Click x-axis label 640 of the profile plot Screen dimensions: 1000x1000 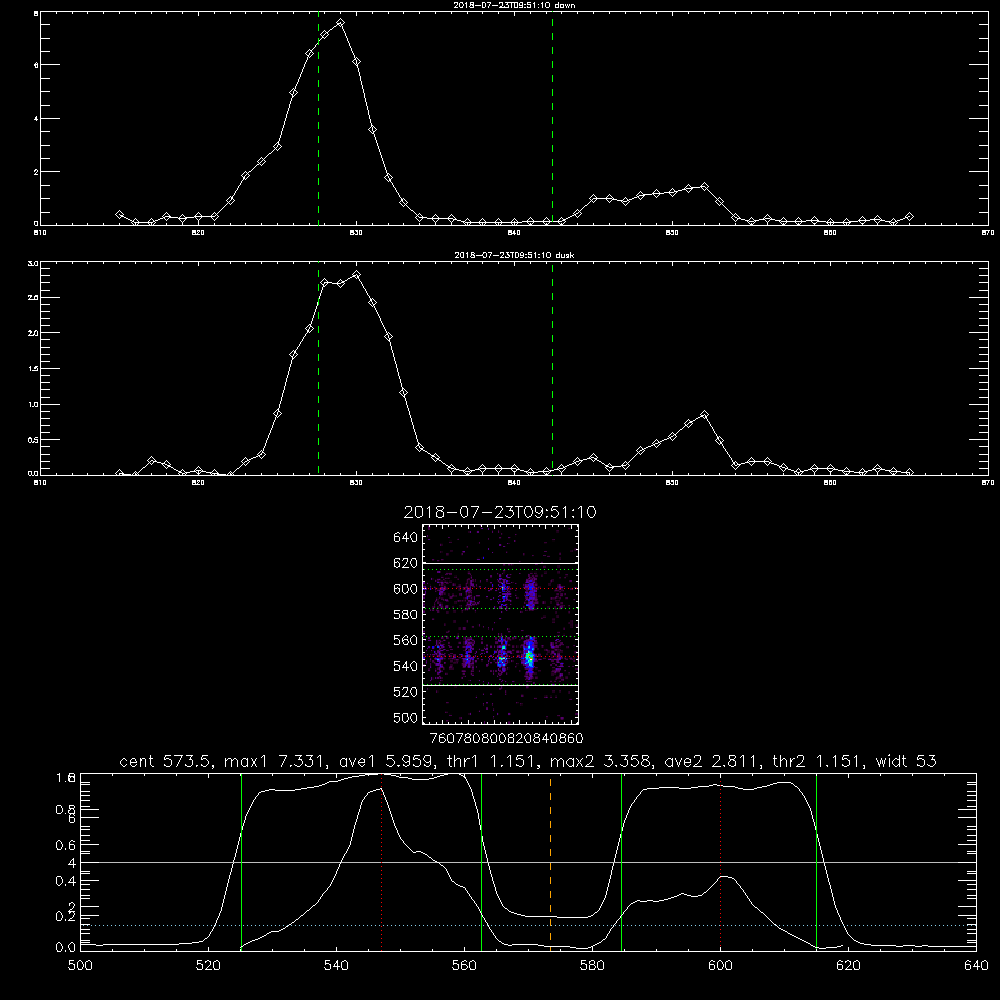point(976,966)
